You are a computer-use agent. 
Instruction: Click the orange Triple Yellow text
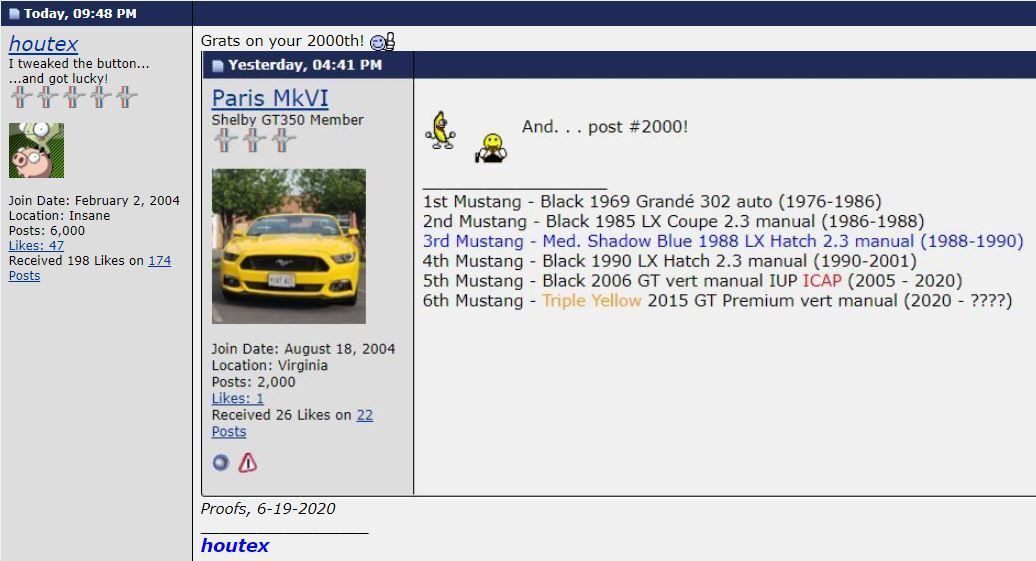pyautogui.click(x=591, y=301)
